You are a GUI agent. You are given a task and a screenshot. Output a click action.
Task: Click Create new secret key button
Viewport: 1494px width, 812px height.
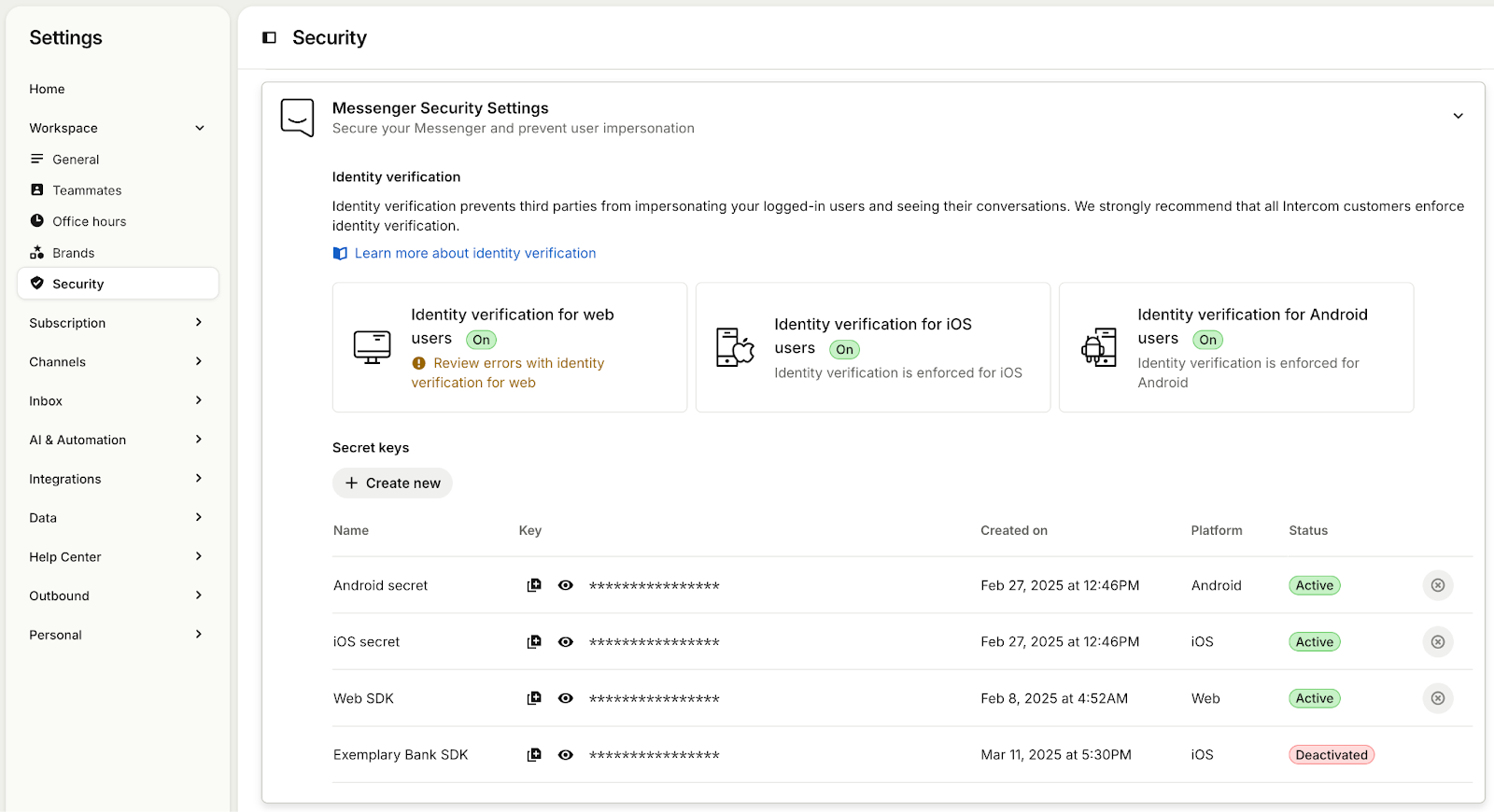point(392,483)
